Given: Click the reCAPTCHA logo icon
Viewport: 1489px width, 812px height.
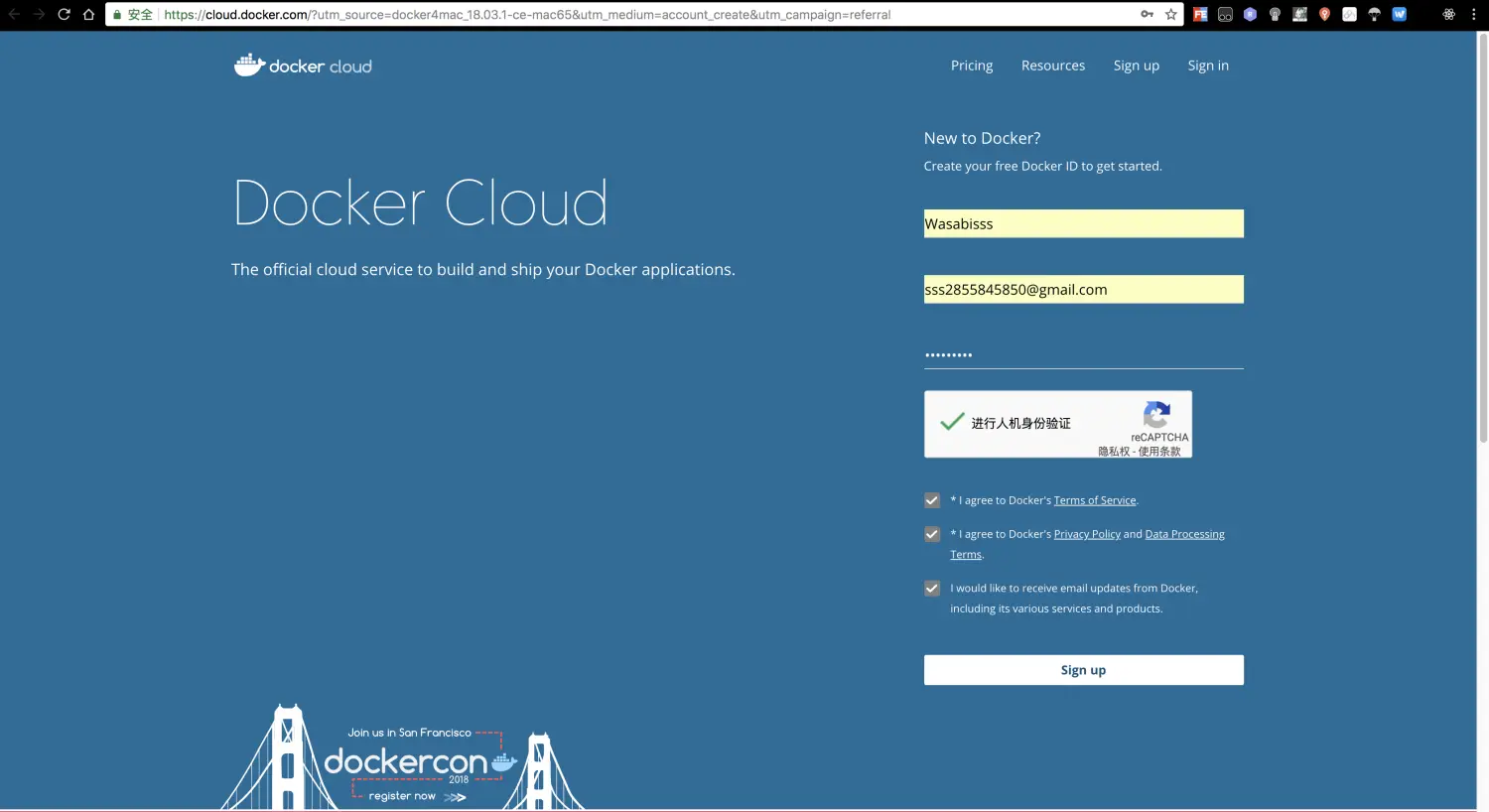Looking at the screenshot, I should [x=1156, y=414].
